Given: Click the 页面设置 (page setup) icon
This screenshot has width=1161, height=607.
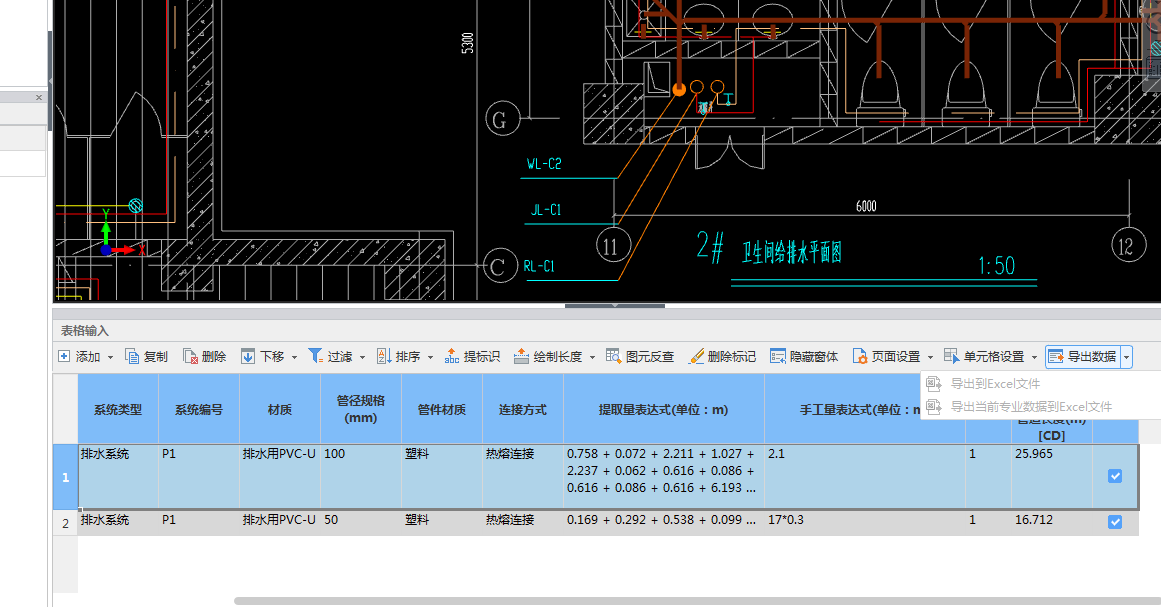Looking at the screenshot, I should pos(860,357).
